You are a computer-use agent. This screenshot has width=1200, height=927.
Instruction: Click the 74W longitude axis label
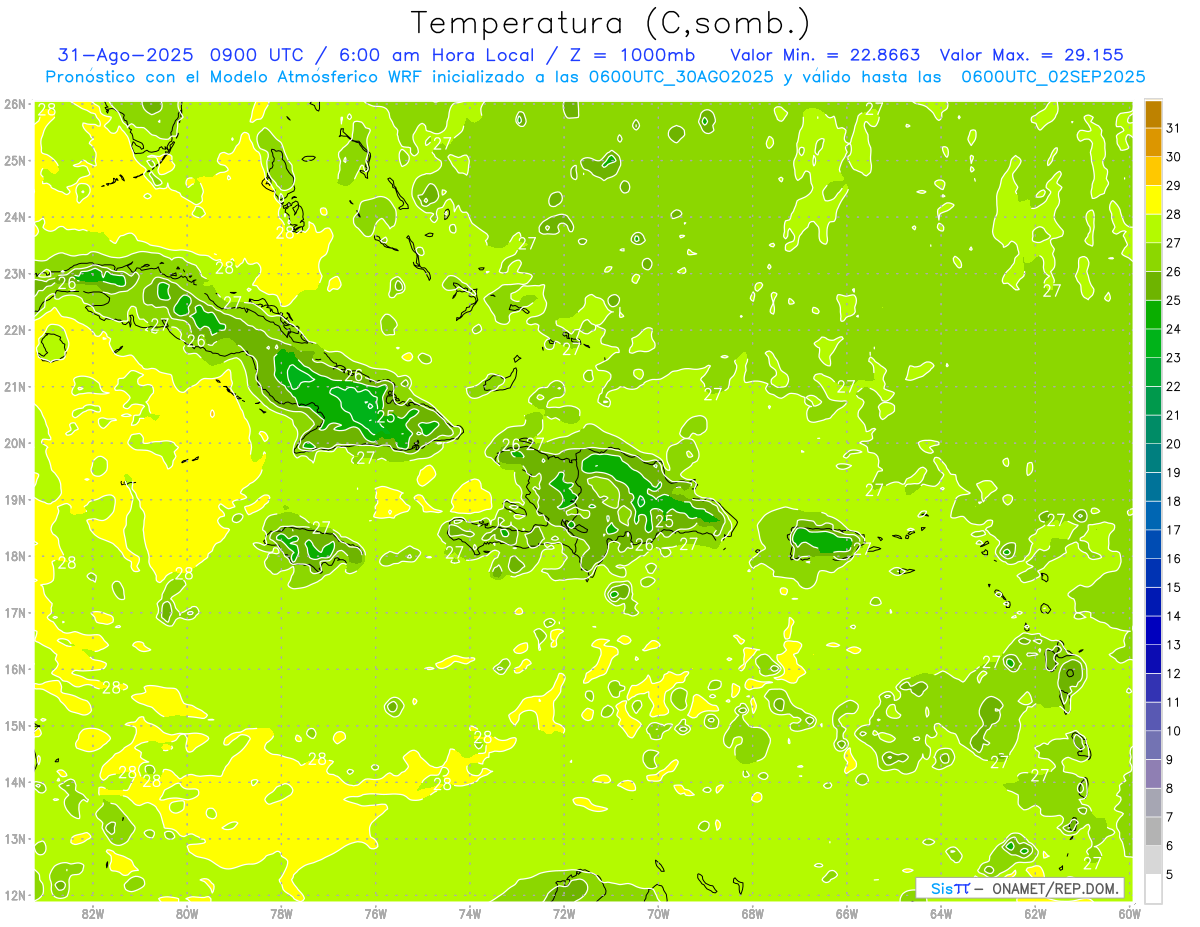(x=469, y=913)
